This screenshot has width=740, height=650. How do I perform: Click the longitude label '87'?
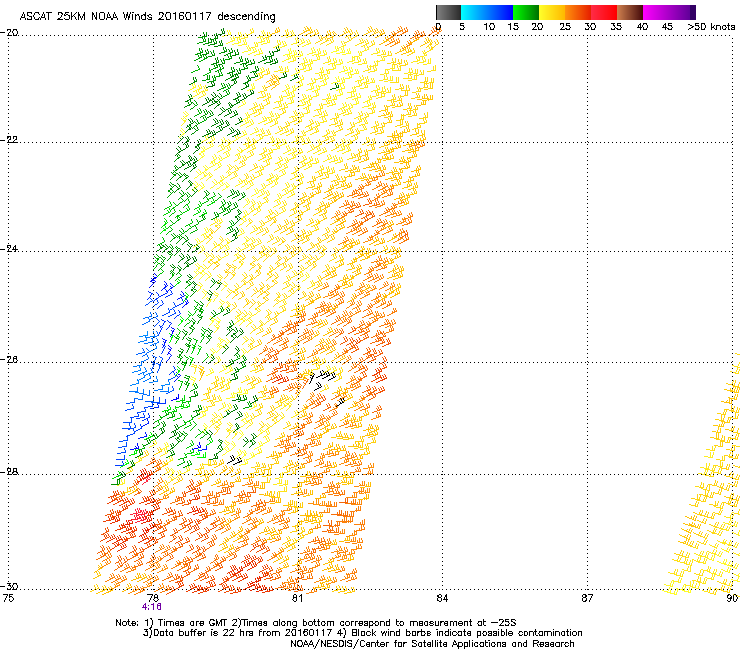click(587, 598)
